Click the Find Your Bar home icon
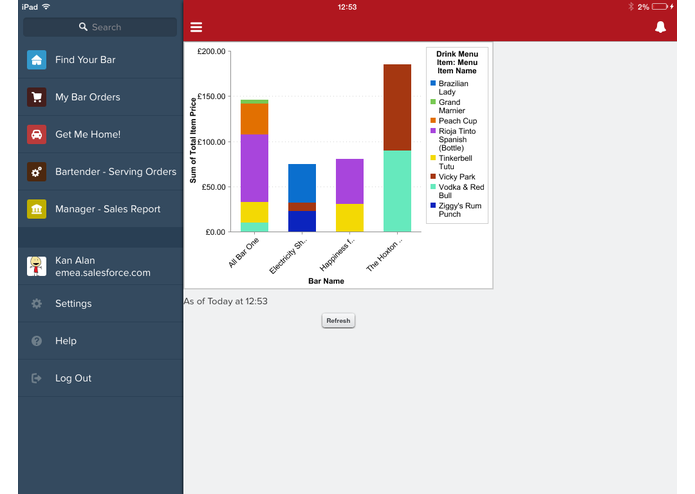 coord(36,60)
